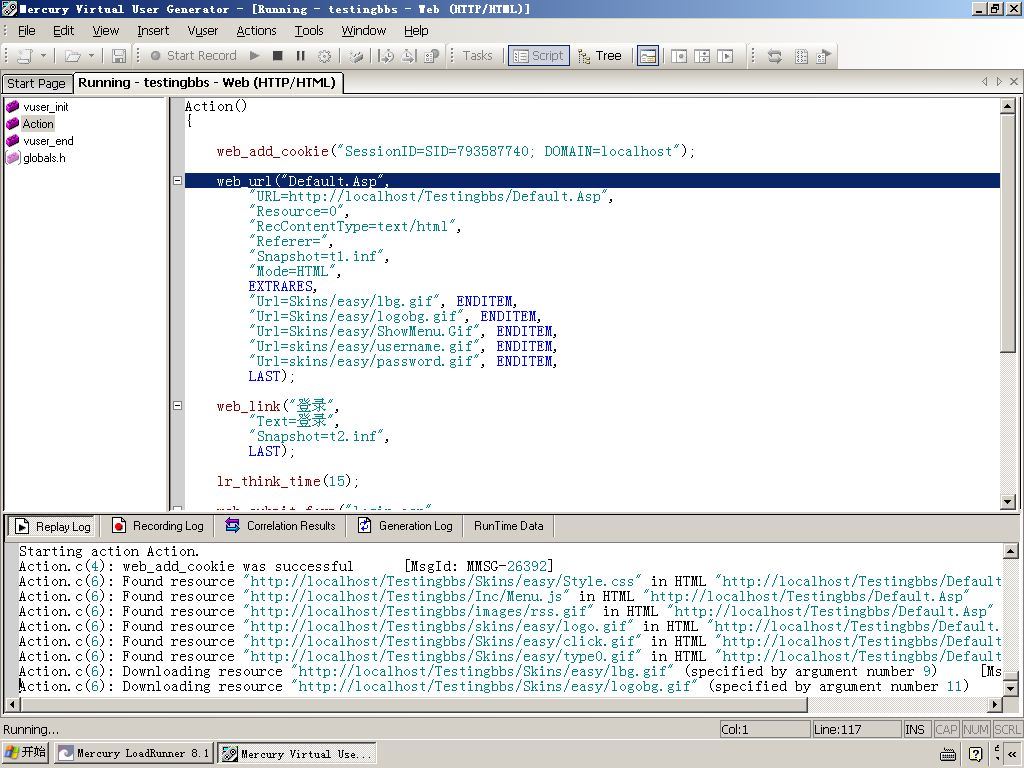Click the log horizontal scroll right arrow

(995, 705)
